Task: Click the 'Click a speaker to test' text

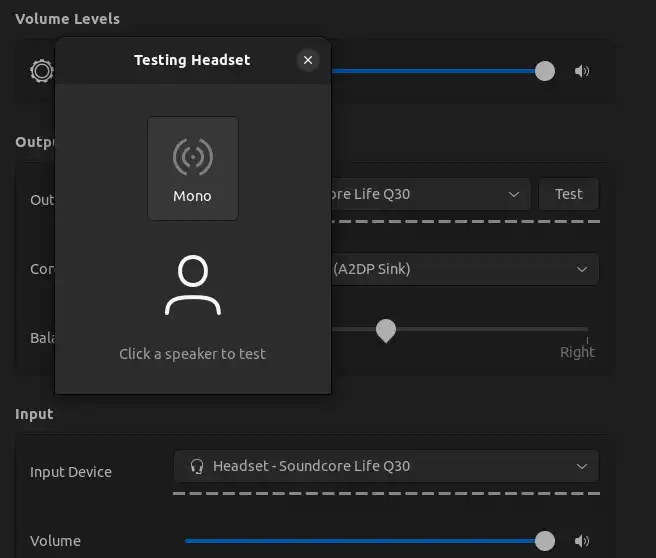Action: (192, 354)
